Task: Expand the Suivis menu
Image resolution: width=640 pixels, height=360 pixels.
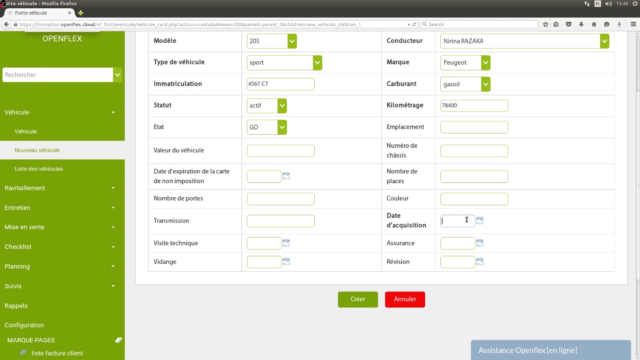Action: click(x=62, y=286)
